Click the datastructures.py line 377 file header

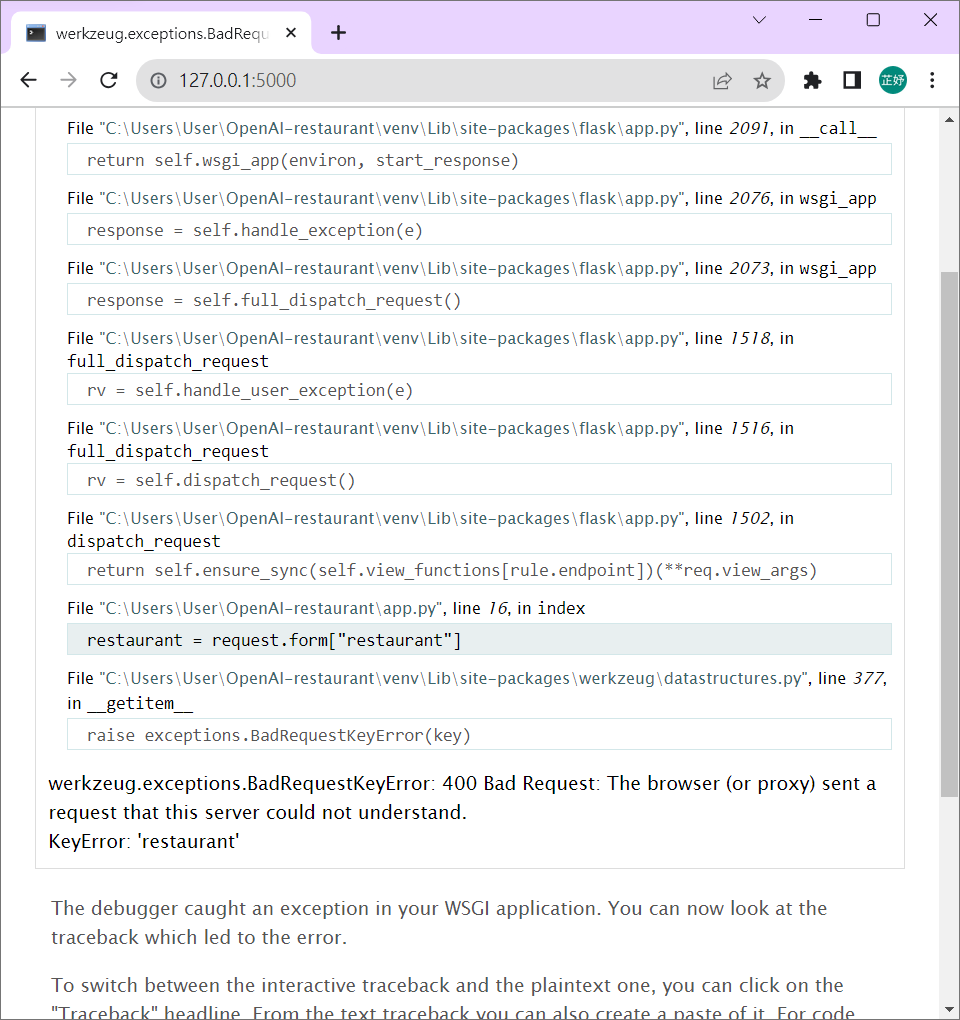tap(477, 690)
